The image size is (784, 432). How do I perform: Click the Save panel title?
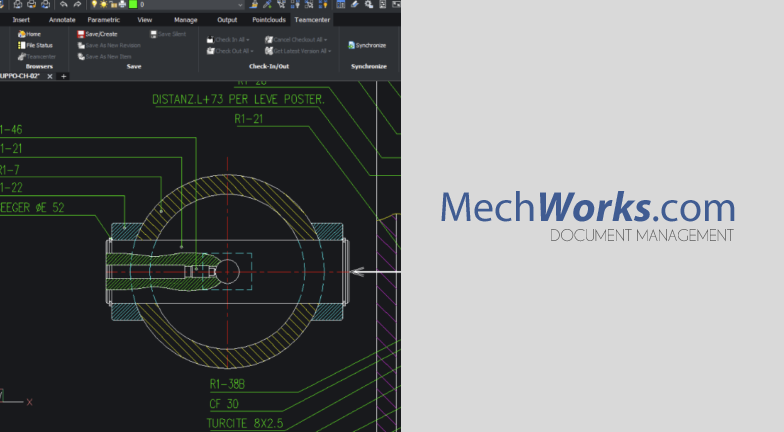134,66
